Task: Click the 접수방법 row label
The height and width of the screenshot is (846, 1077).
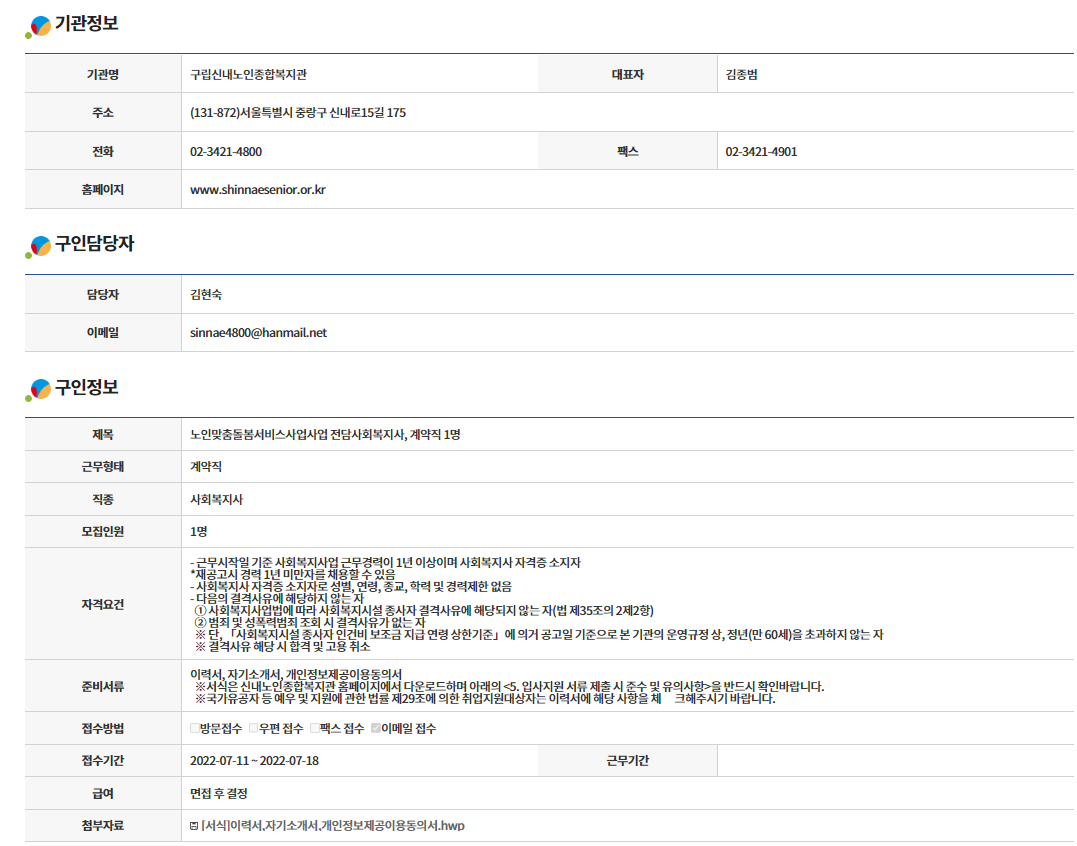Action: [103, 729]
